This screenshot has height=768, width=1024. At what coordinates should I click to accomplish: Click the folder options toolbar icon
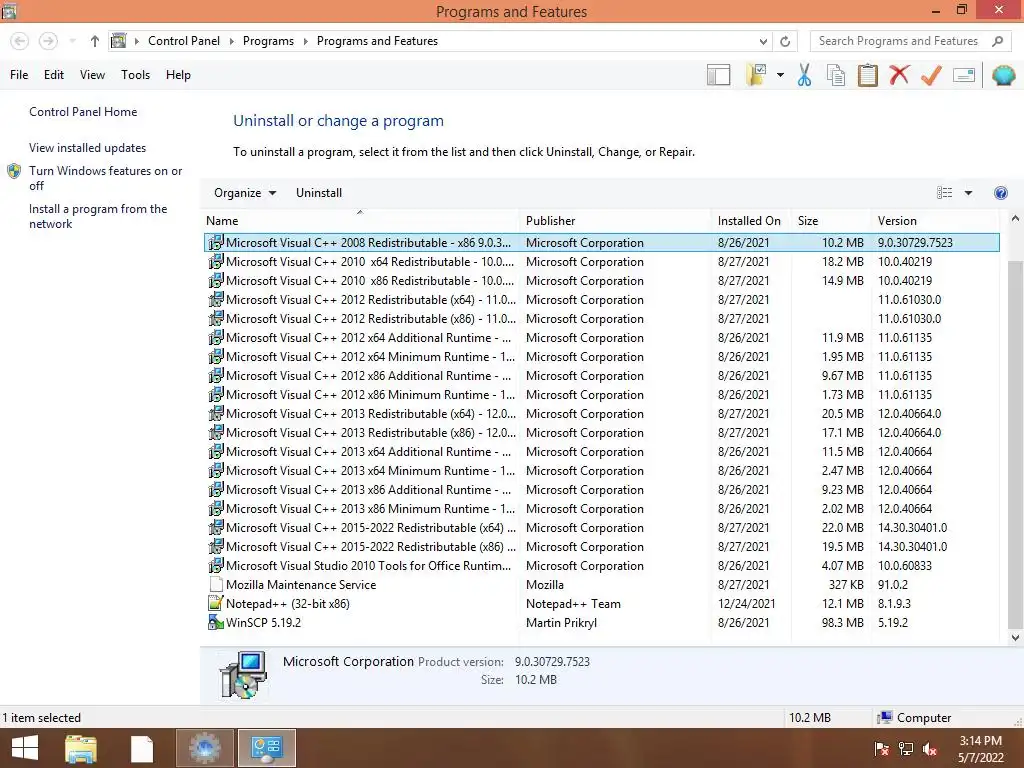[x=756, y=74]
